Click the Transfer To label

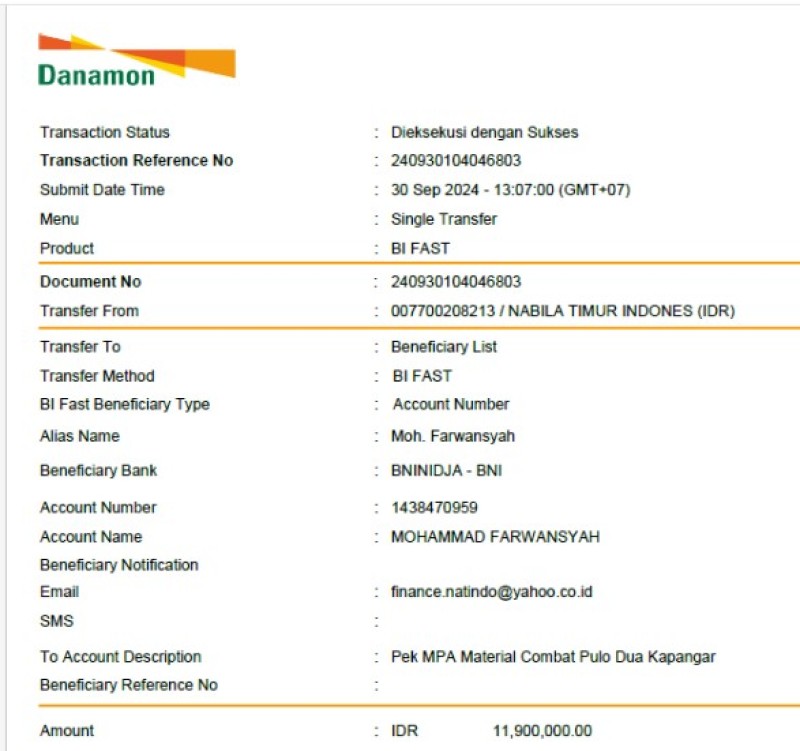pyautogui.click(x=80, y=347)
